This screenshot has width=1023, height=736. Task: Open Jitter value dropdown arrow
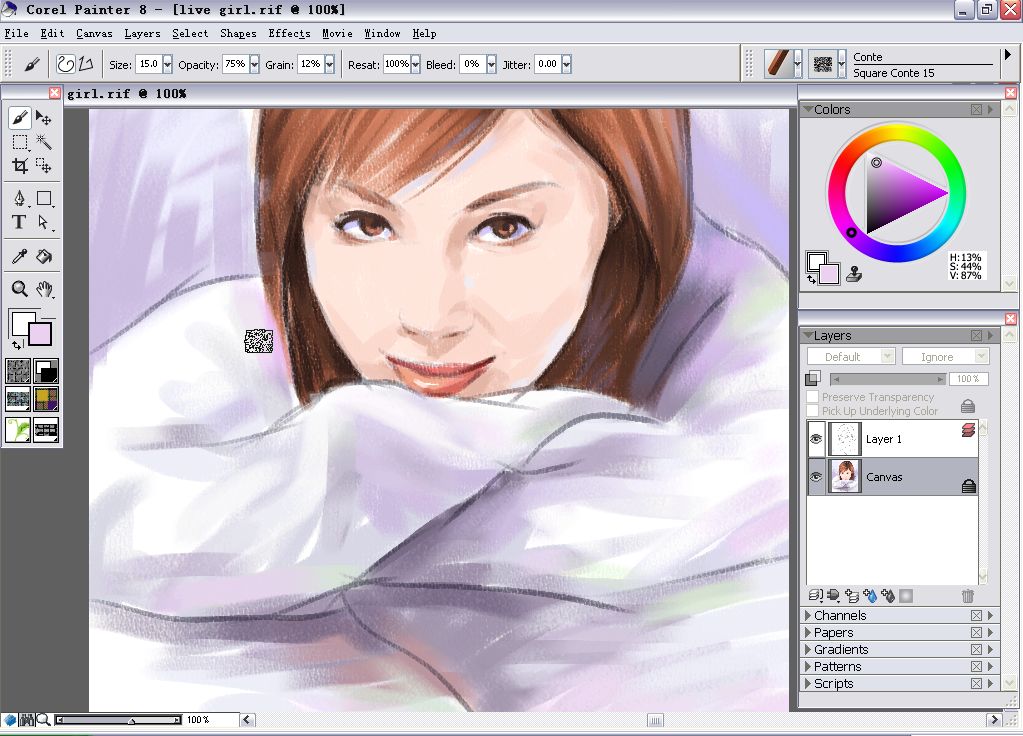pyautogui.click(x=566, y=64)
